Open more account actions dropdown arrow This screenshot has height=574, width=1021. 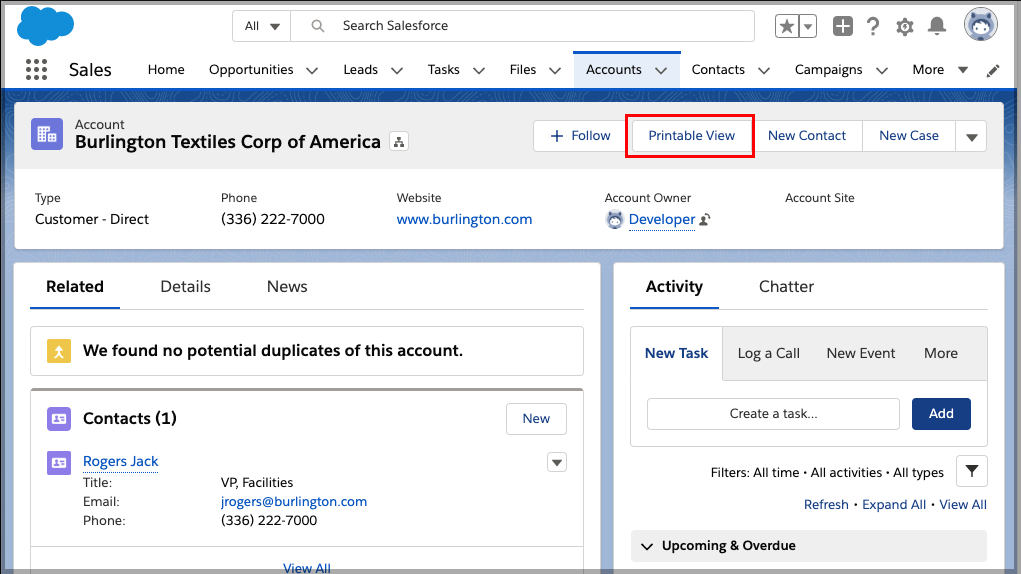(972, 136)
